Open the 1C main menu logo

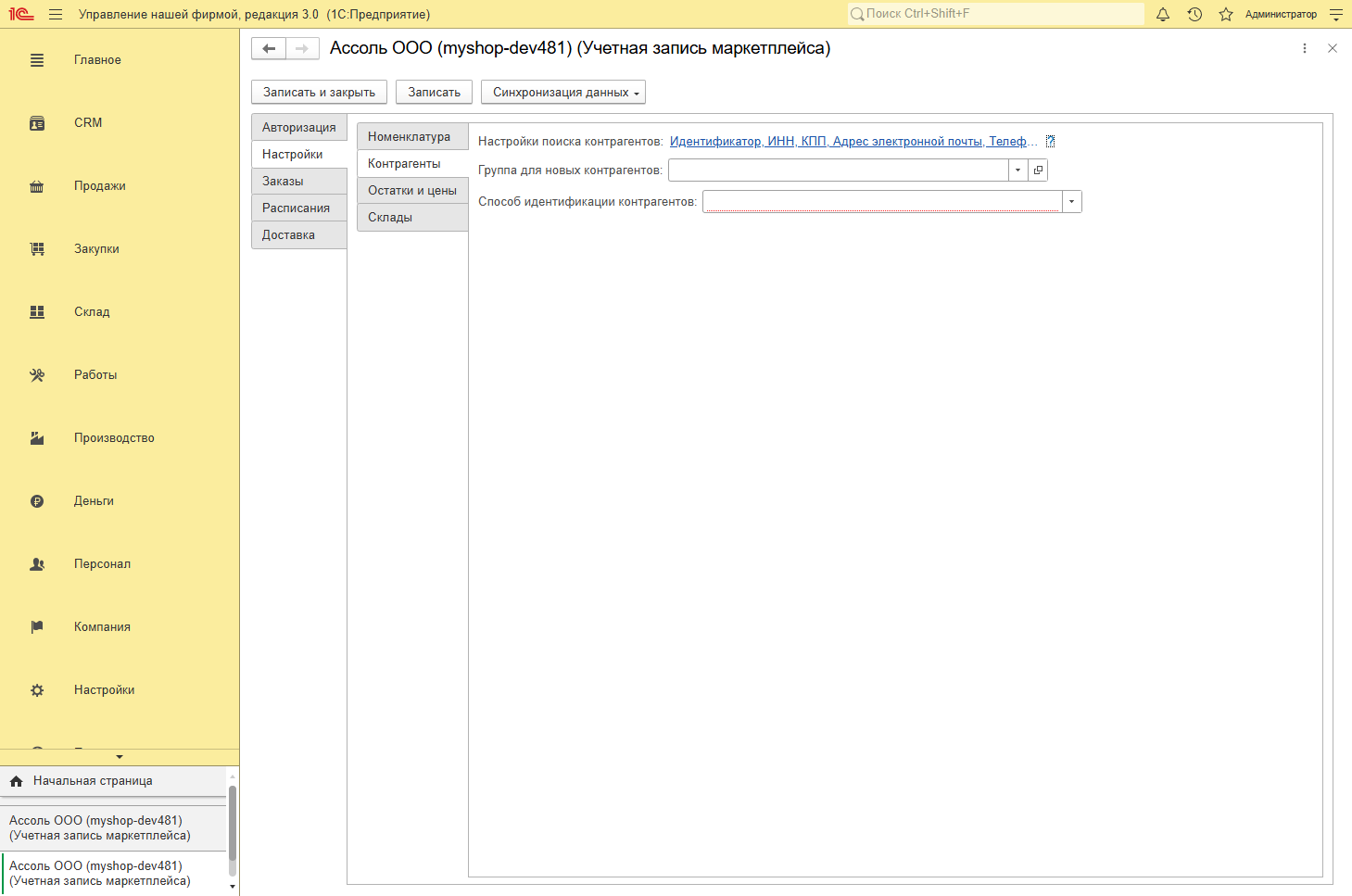(x=21, y=14)
